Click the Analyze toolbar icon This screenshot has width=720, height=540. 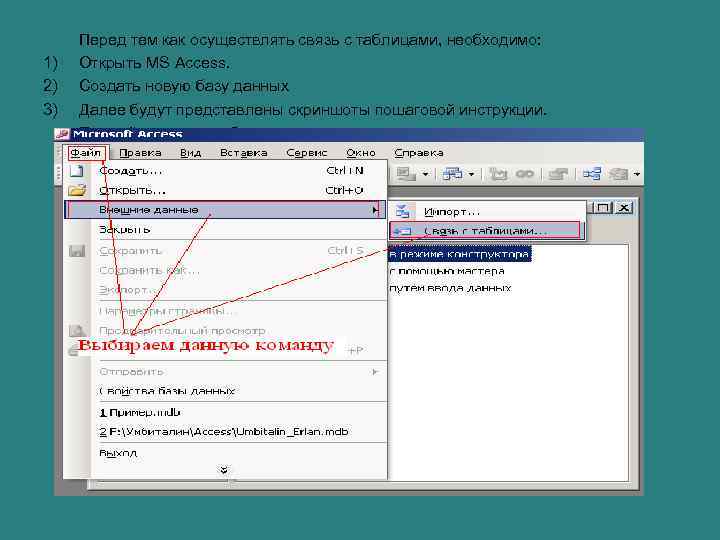tap(453, 174)
